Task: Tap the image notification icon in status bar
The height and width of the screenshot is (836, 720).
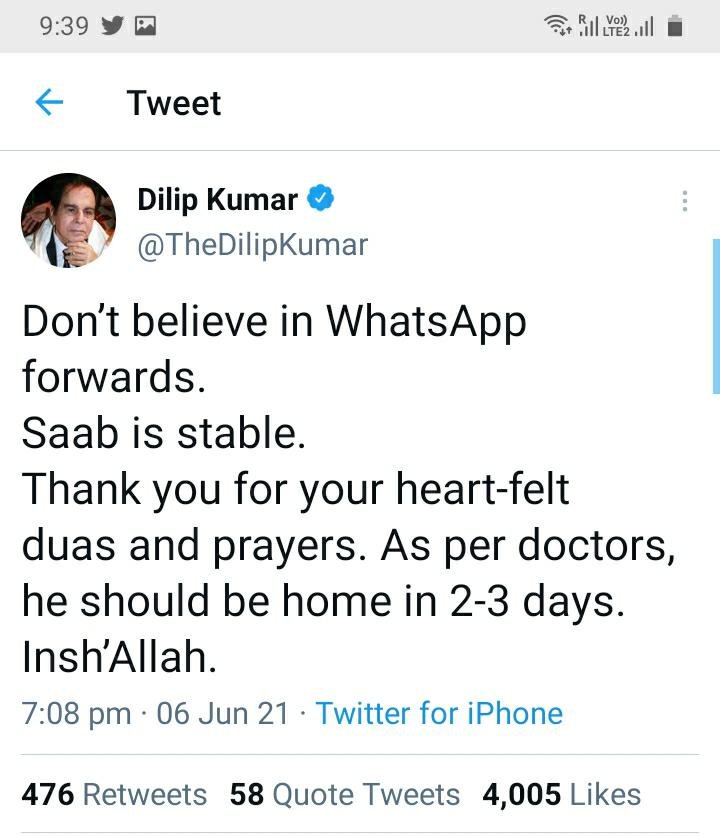Action: [x=146, y=26]
